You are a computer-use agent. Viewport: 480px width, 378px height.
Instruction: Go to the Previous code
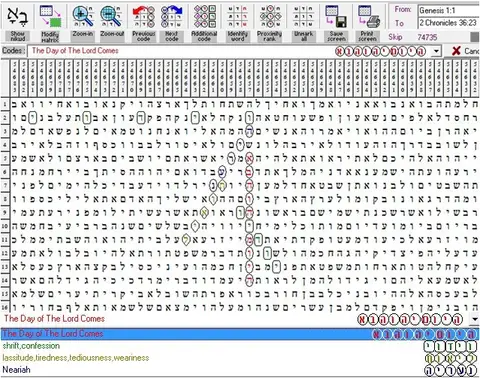tap(143, 23)
